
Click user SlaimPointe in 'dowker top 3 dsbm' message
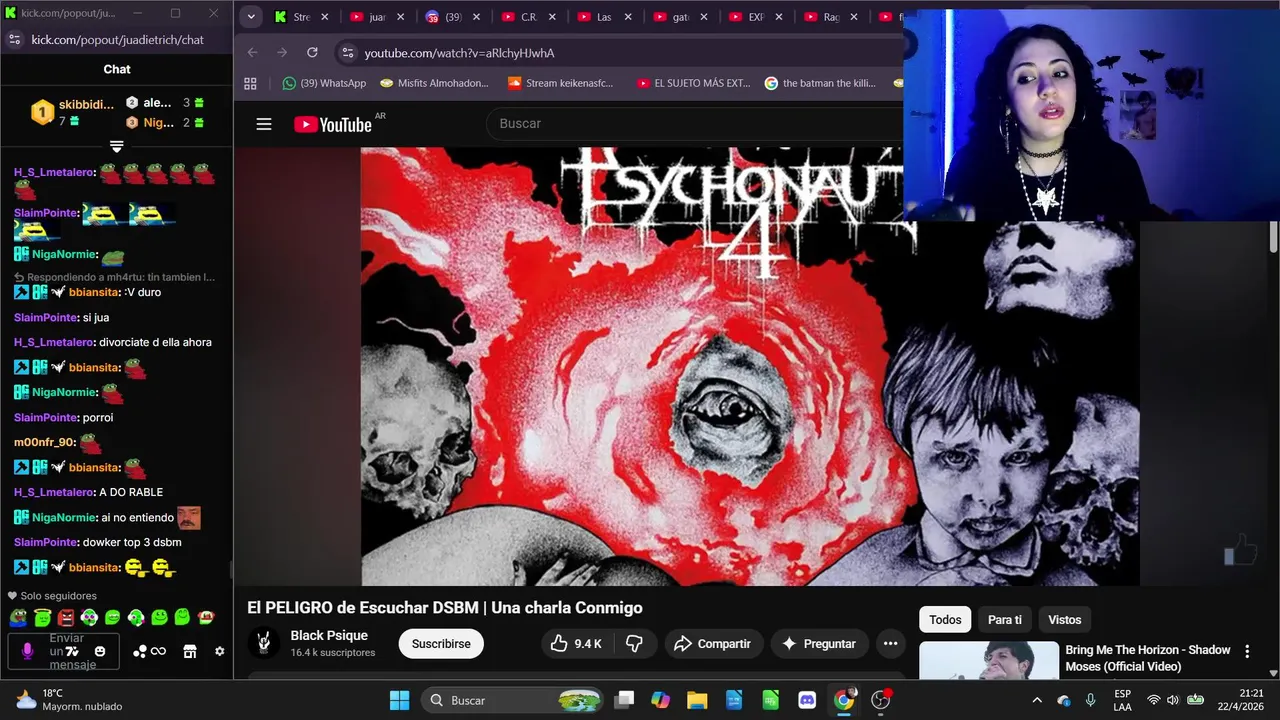click(46, 542)
